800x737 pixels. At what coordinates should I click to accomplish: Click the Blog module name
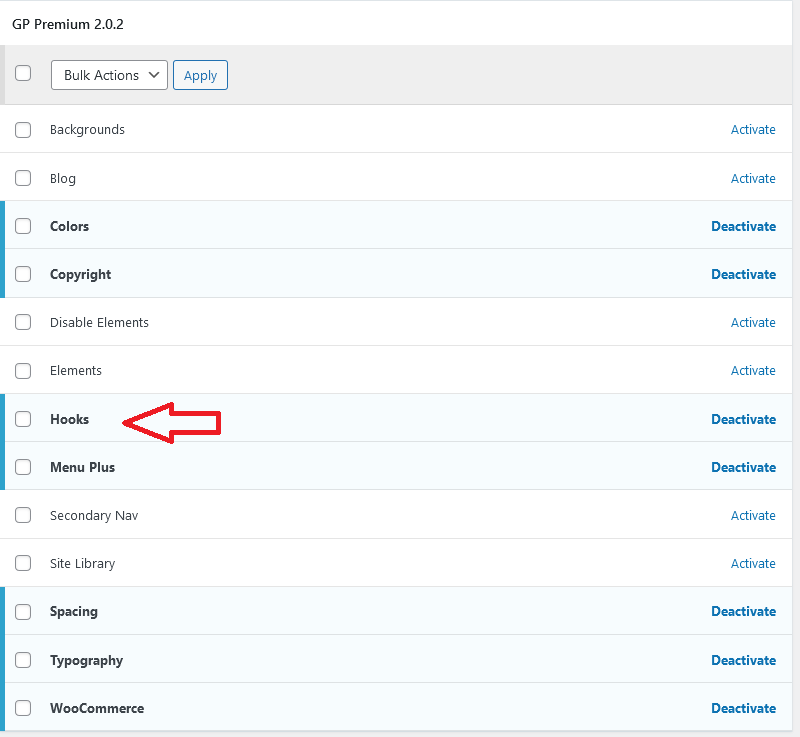(x=63, y=179)
